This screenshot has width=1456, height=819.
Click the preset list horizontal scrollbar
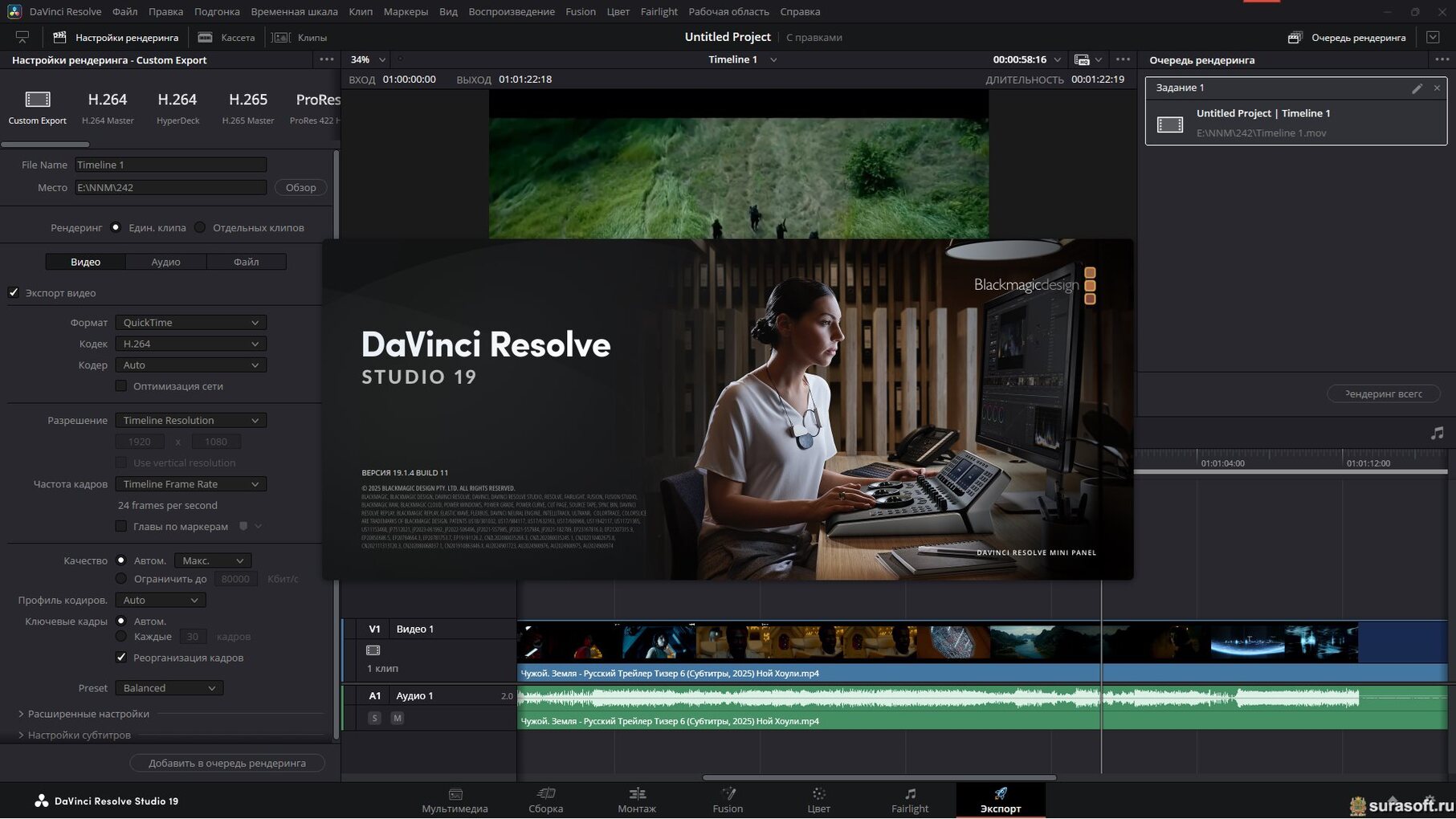click(45, 145)
